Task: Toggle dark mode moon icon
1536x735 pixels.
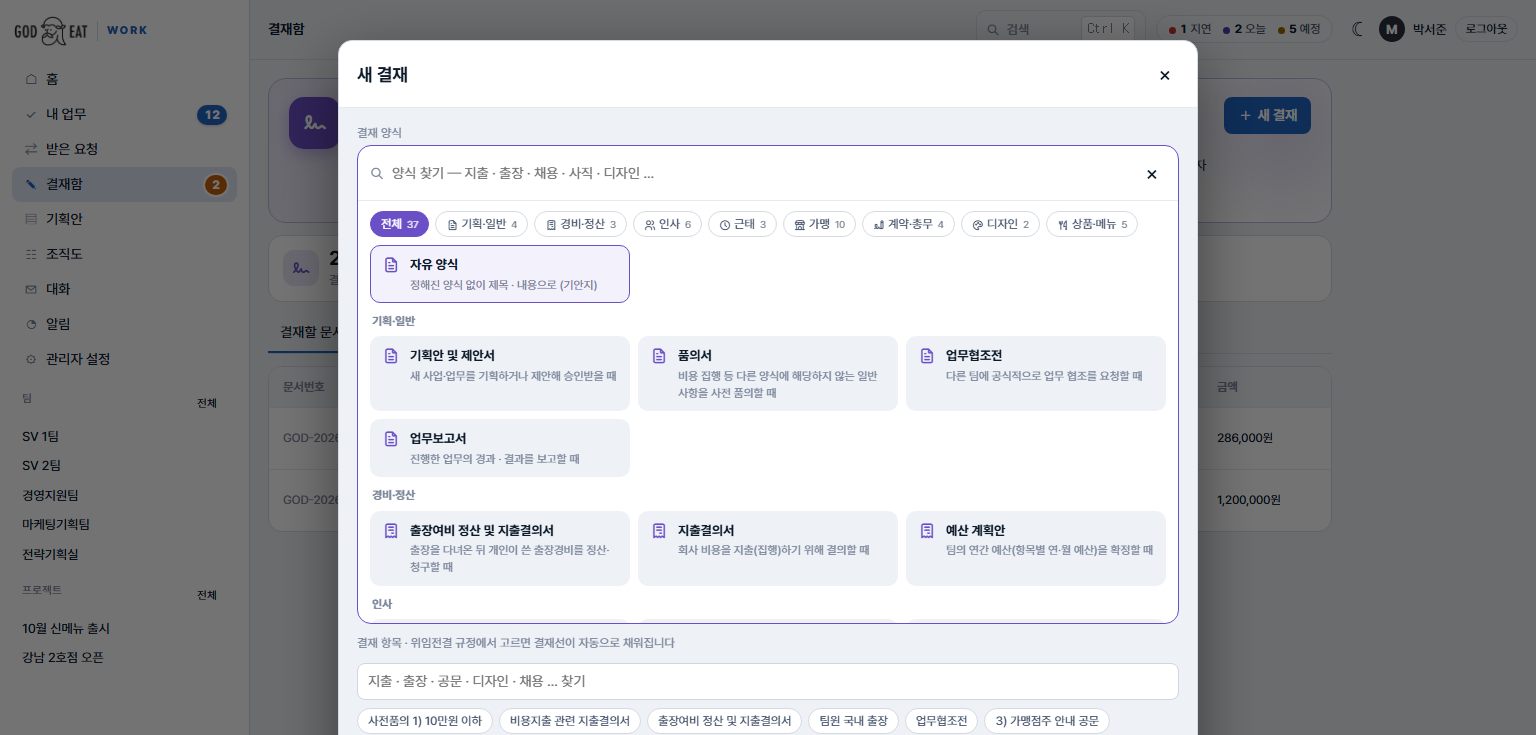Action: coord(1357,29)
